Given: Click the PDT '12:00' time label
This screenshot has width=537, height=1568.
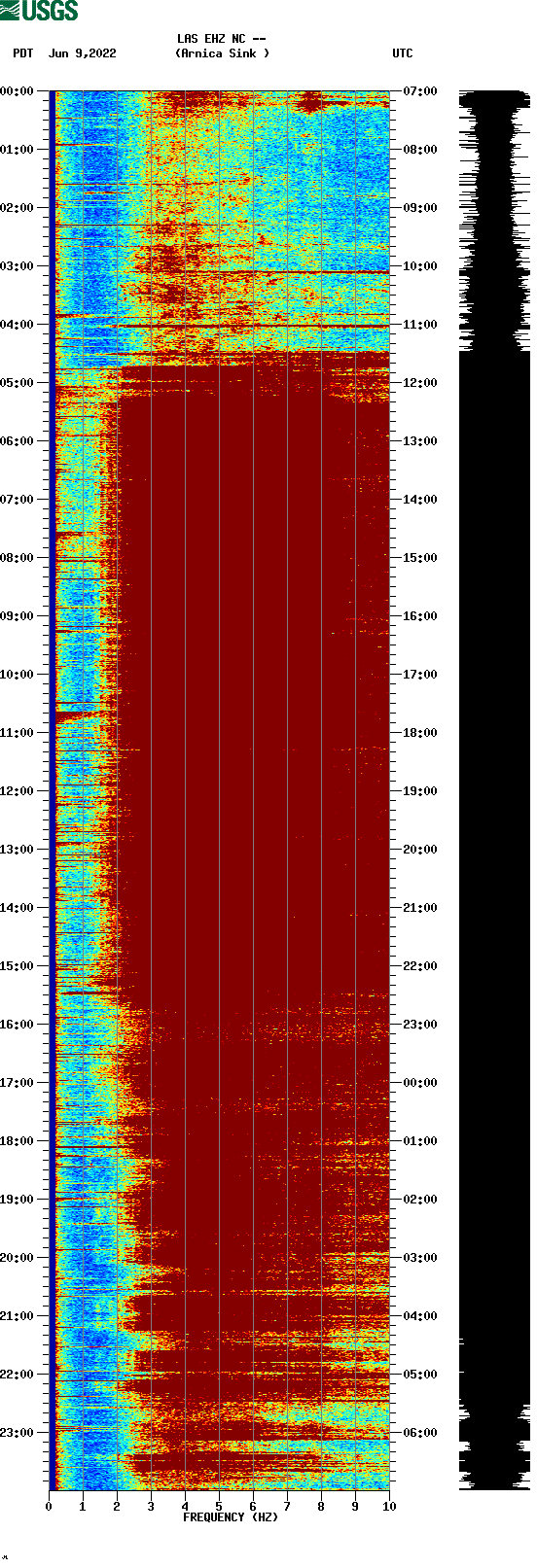Looking at the screenshot, I should 18,791.
